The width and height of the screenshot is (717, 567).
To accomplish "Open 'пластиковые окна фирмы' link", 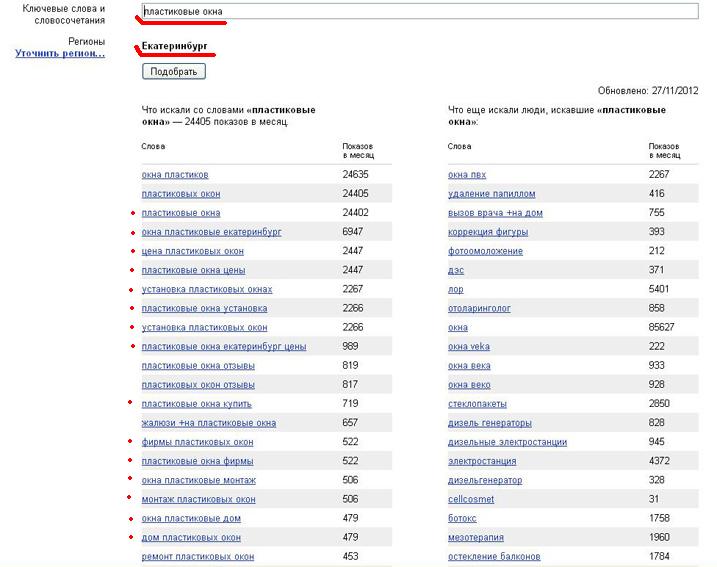I will (x=197, y=461).
